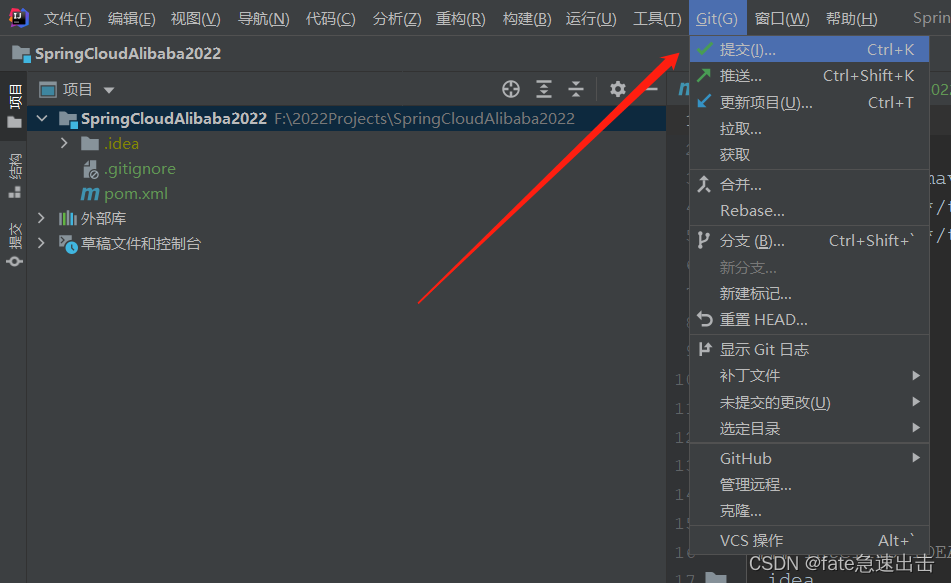Choose 推送... in Git menu
951x583 pixels.
[809, 76]
